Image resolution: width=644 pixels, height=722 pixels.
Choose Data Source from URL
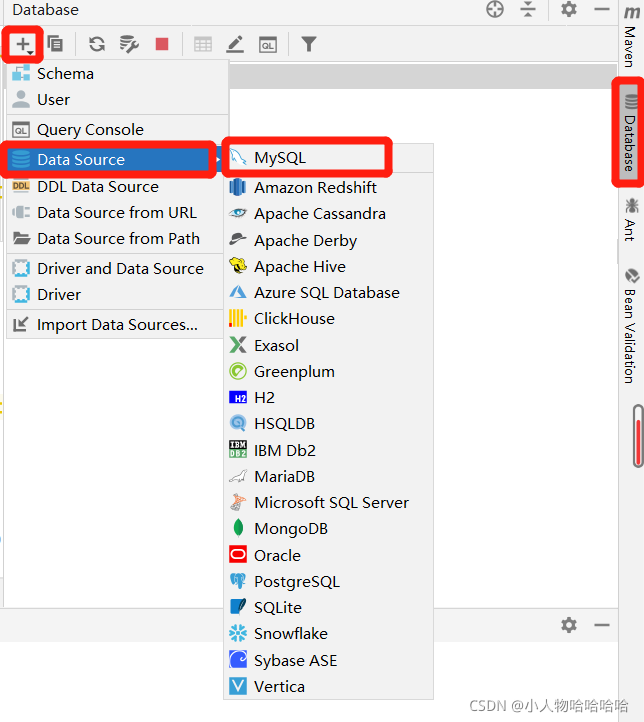(x=115, y=213)
